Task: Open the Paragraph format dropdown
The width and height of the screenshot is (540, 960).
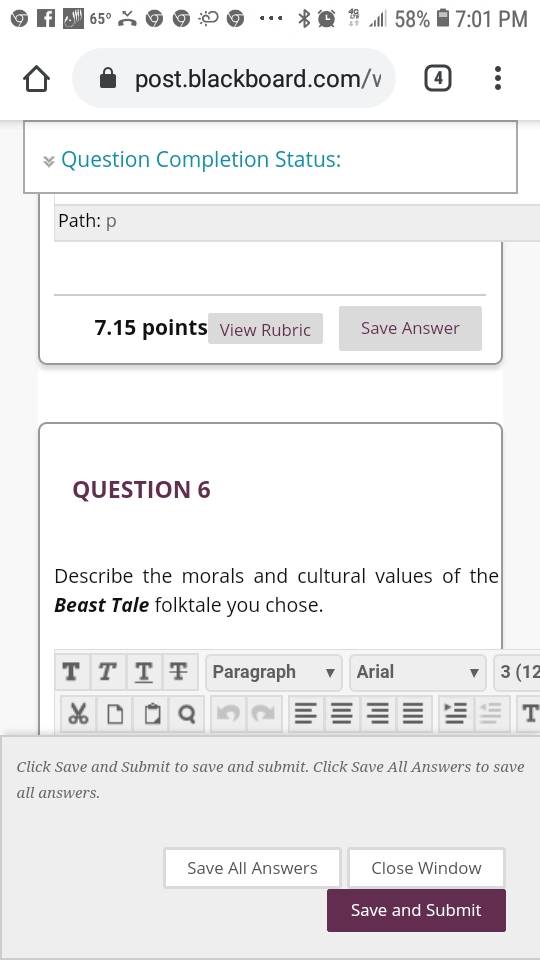Action: coord(273,672)
